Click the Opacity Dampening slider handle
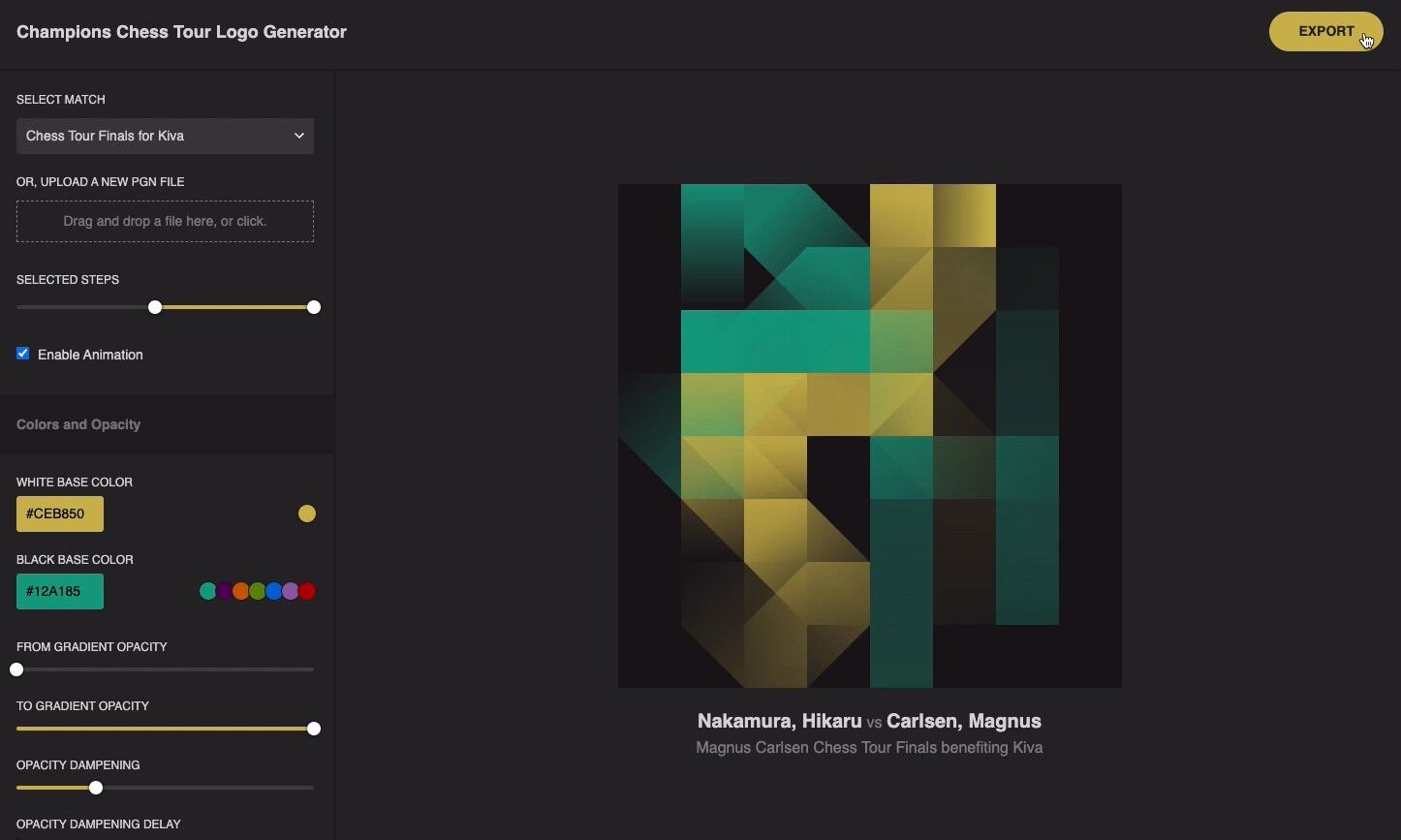Viewport: 1401px width, 840px height. (x=96, y=788)
